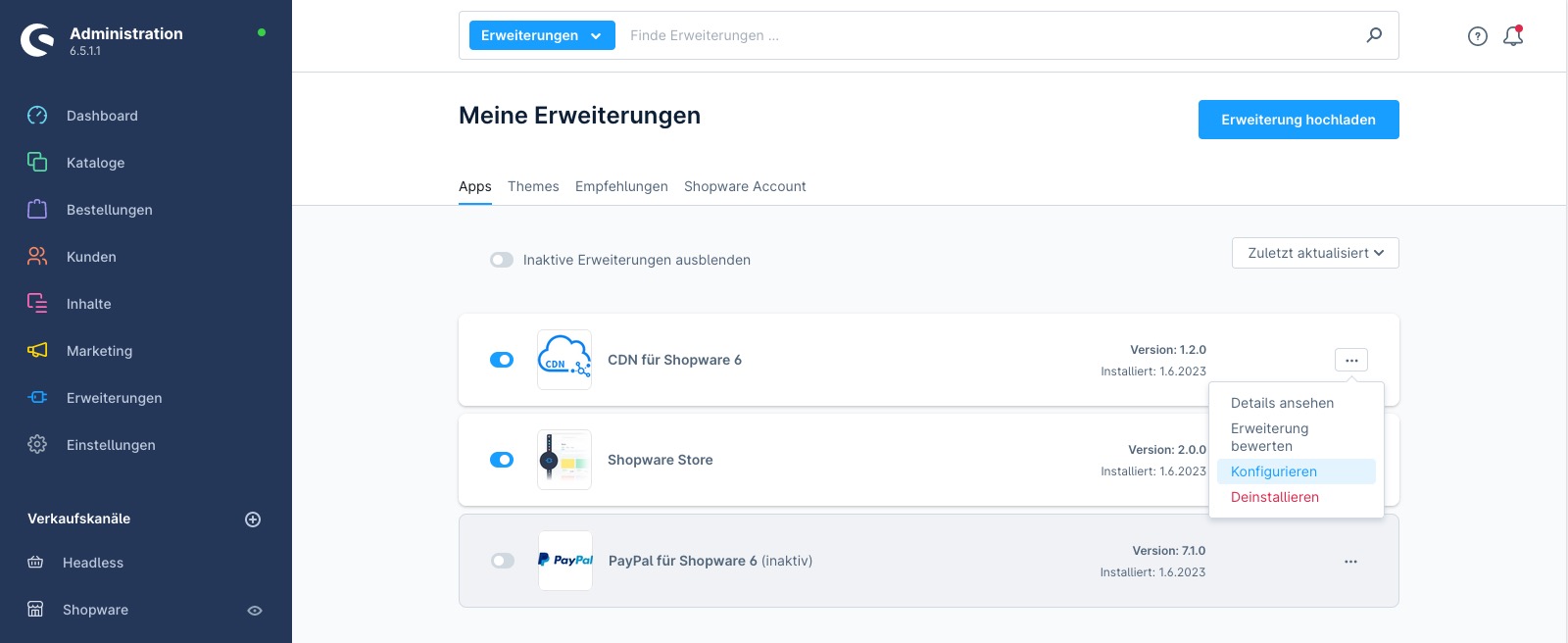Open Dashboard from the sidebar
Screen dimensions: 1568x643
102,116
